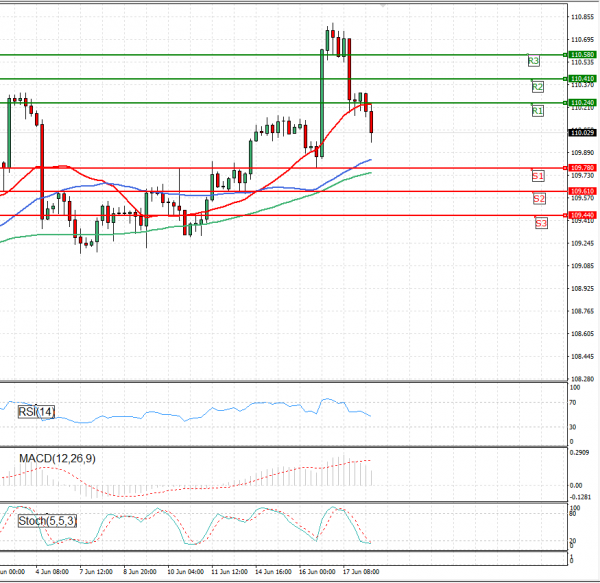Click the green 110.410 price tag
Image resolution: width=600 pixels, height=583 pixels.
582,78
